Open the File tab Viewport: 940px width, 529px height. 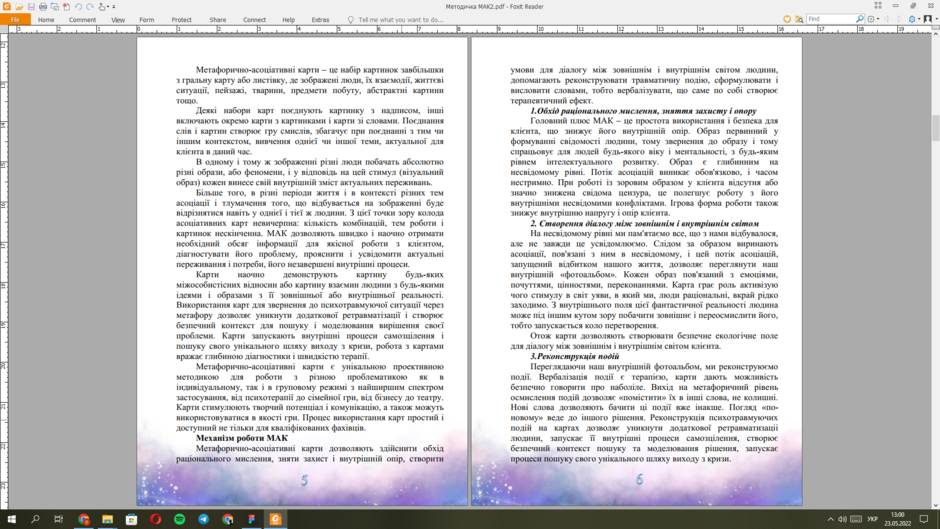click(x=15, y=20)
